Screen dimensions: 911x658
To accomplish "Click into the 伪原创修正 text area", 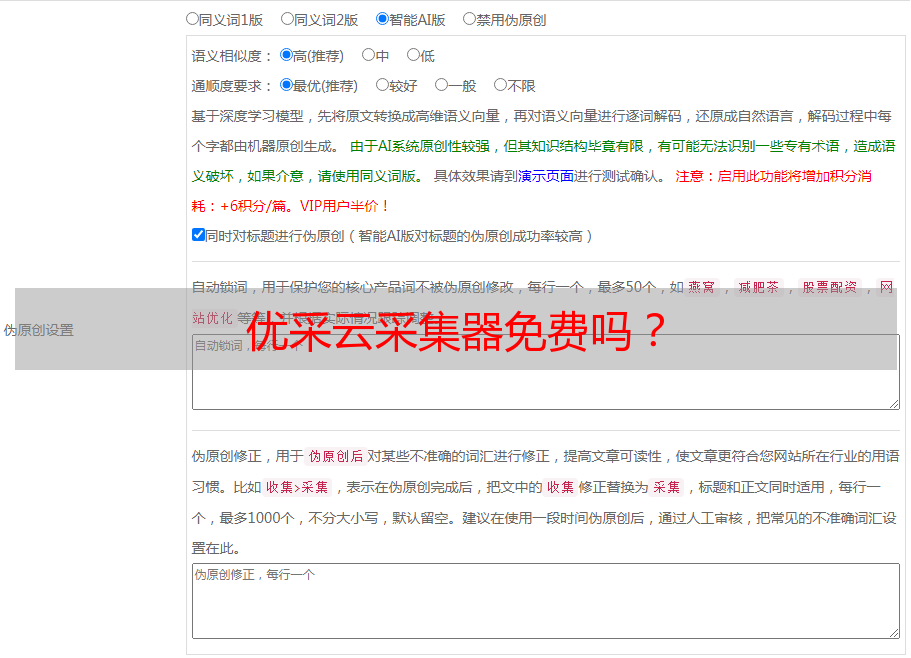I will click(545, 600).
